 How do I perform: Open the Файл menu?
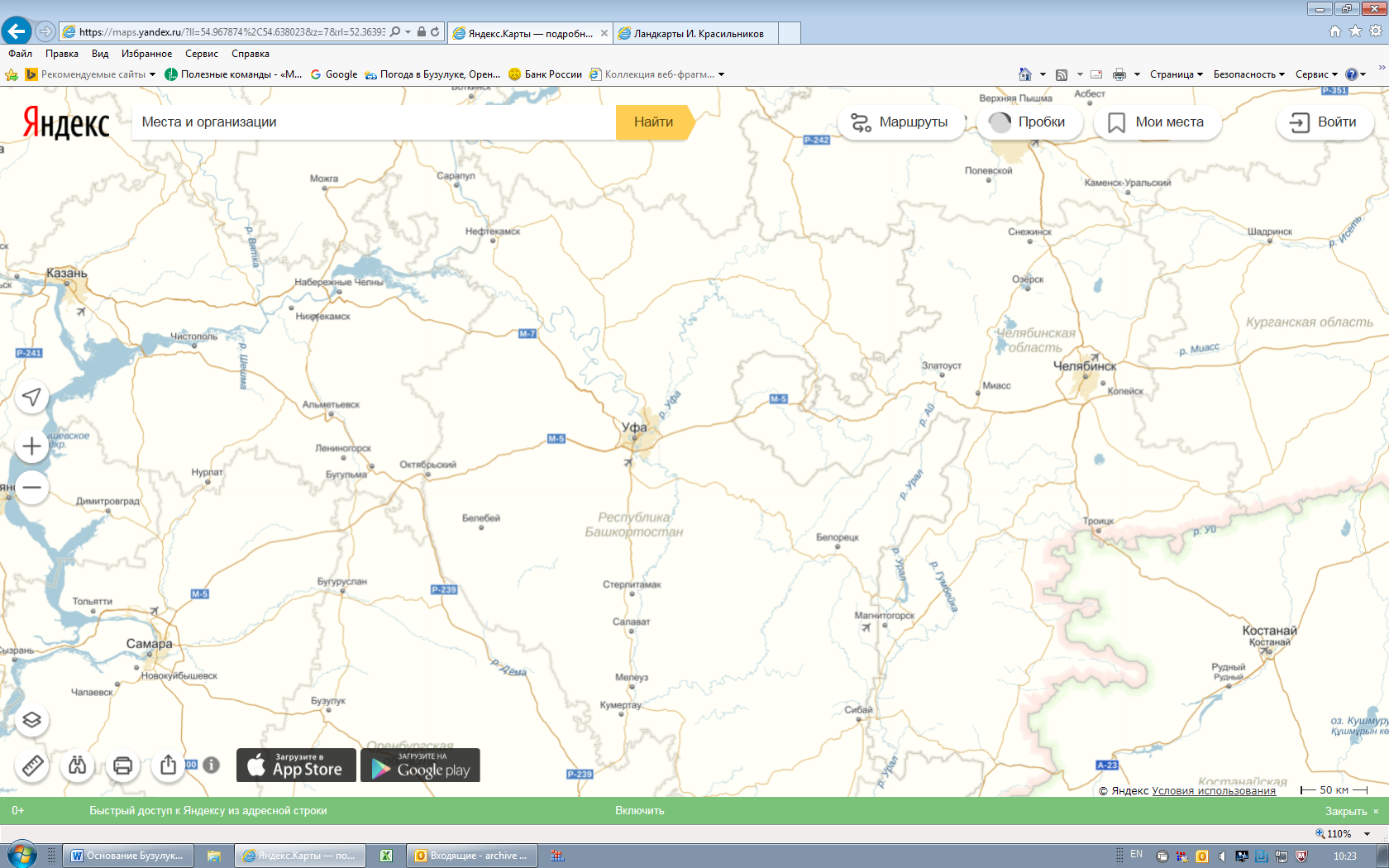[x=21, y=54]
